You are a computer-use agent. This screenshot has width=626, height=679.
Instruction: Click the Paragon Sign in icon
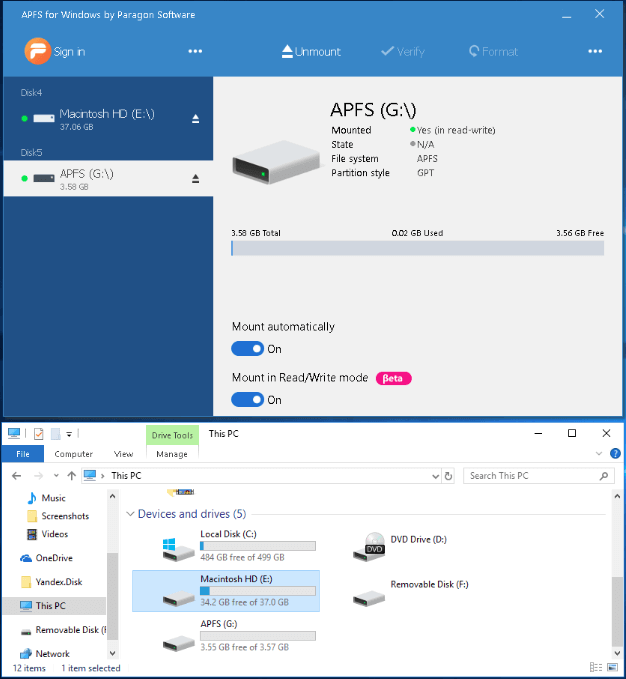(x=37, y=51)
